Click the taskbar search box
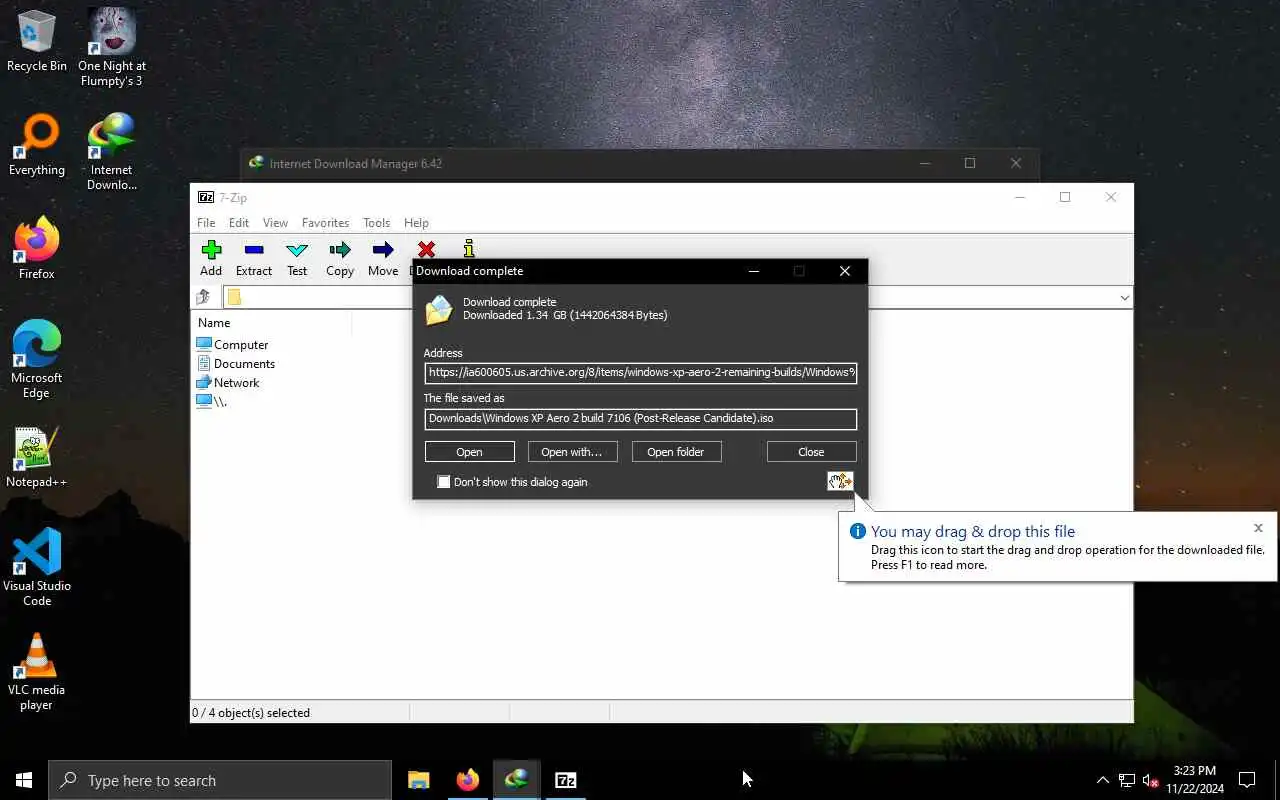This screenshot has width=1280, height=800. click(x=220, y=780)
